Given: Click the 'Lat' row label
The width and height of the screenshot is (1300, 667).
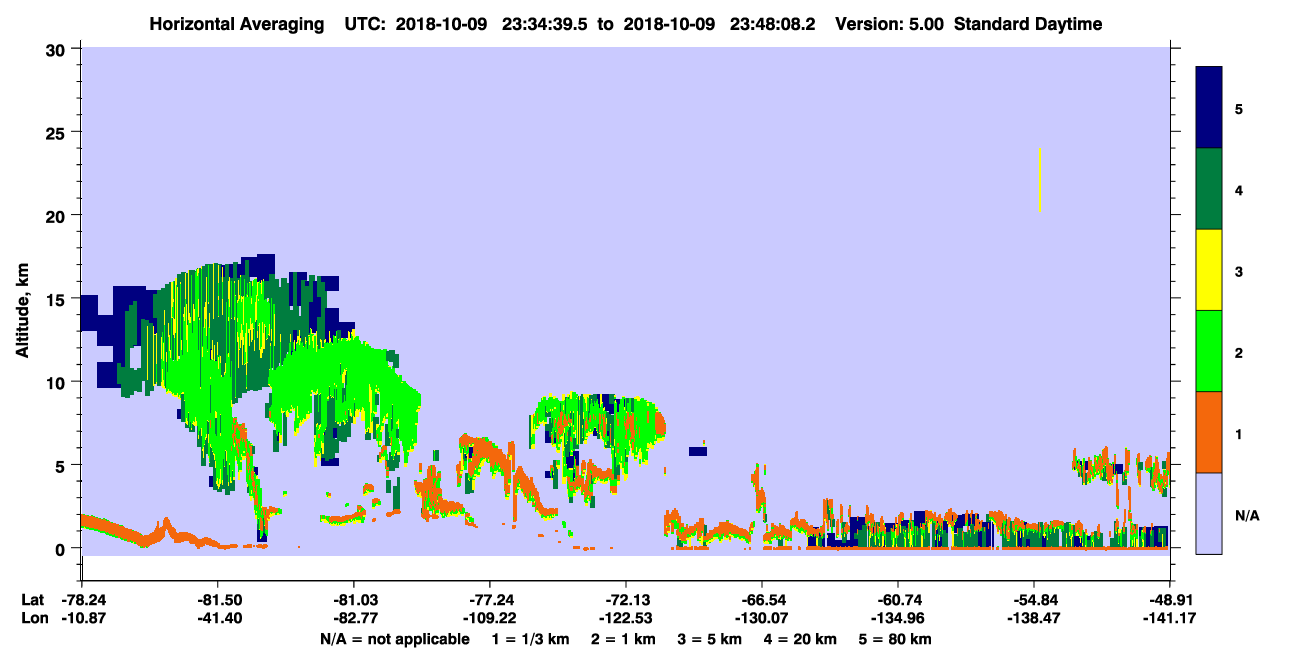Looking at the screenshot, I should (32, 599).
